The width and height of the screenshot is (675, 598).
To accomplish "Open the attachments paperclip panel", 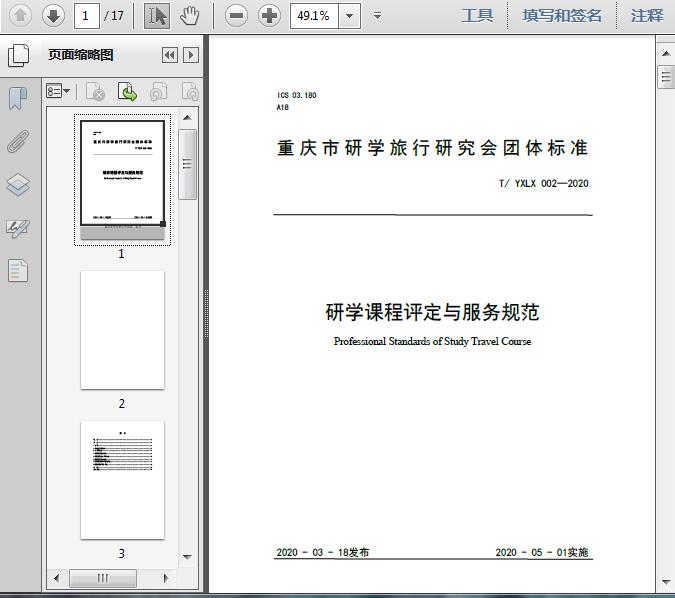I will point(18,141).
